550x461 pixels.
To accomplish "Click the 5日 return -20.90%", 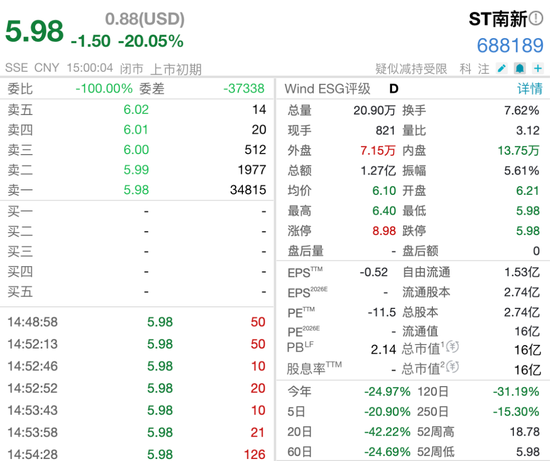I will [x=387, y=412].
